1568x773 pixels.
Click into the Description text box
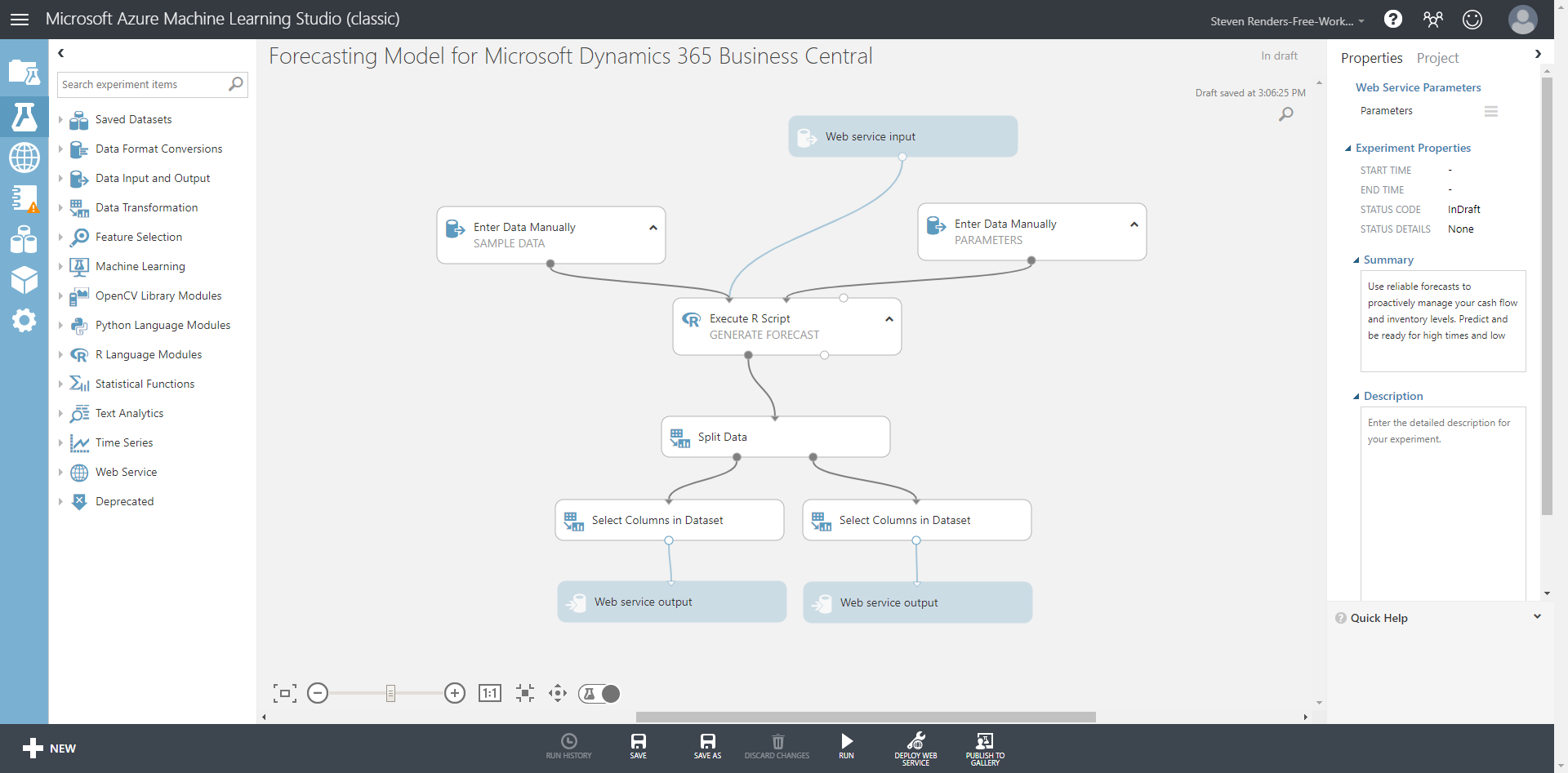click(1443, 503)
